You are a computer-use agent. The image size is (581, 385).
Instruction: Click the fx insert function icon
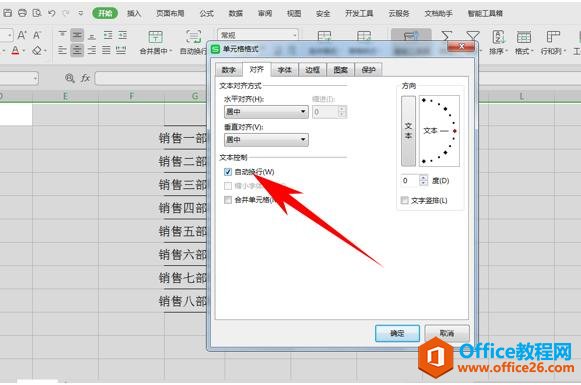pyautogui.click(x=85, y=78)
